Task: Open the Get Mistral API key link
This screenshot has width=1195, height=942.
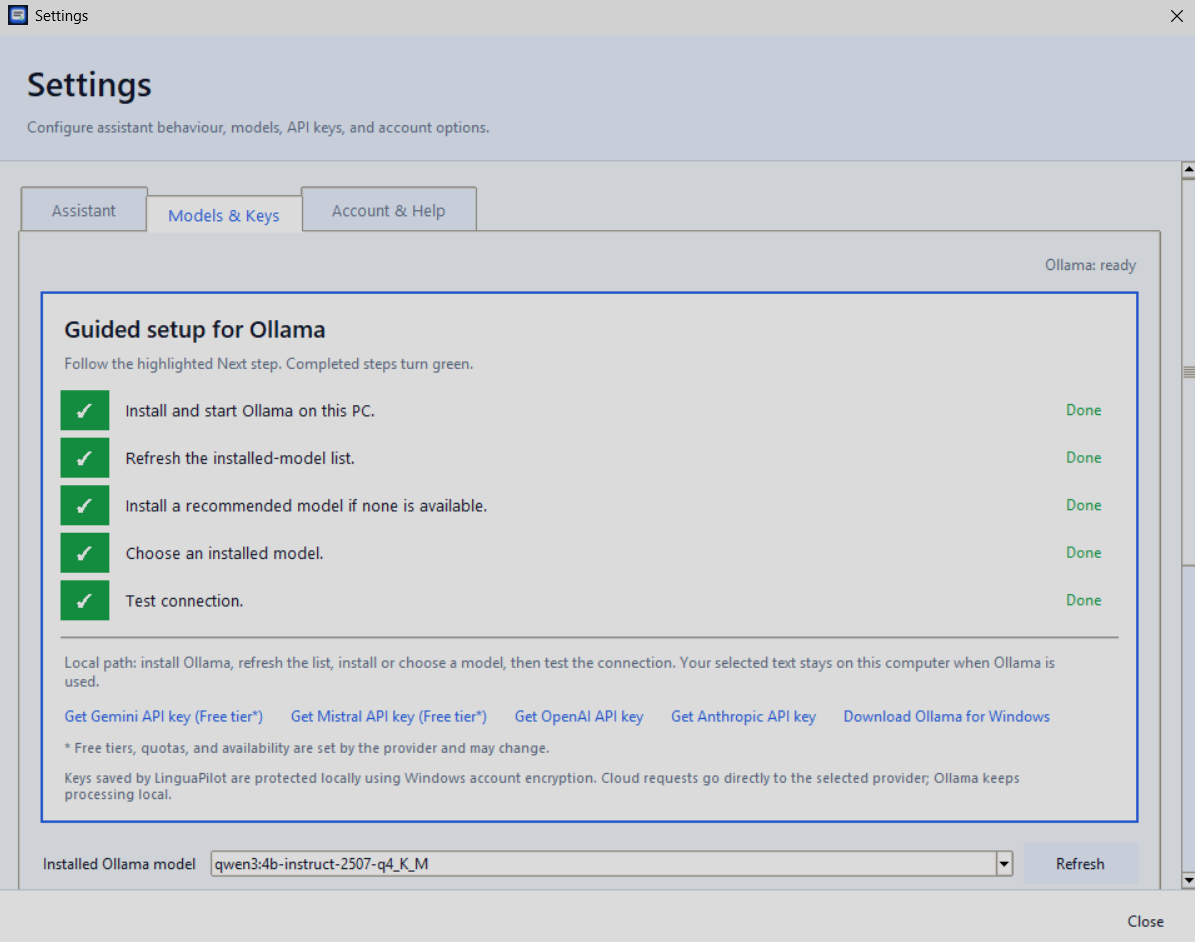Action: pyautogui.click(x=389, y=716)
